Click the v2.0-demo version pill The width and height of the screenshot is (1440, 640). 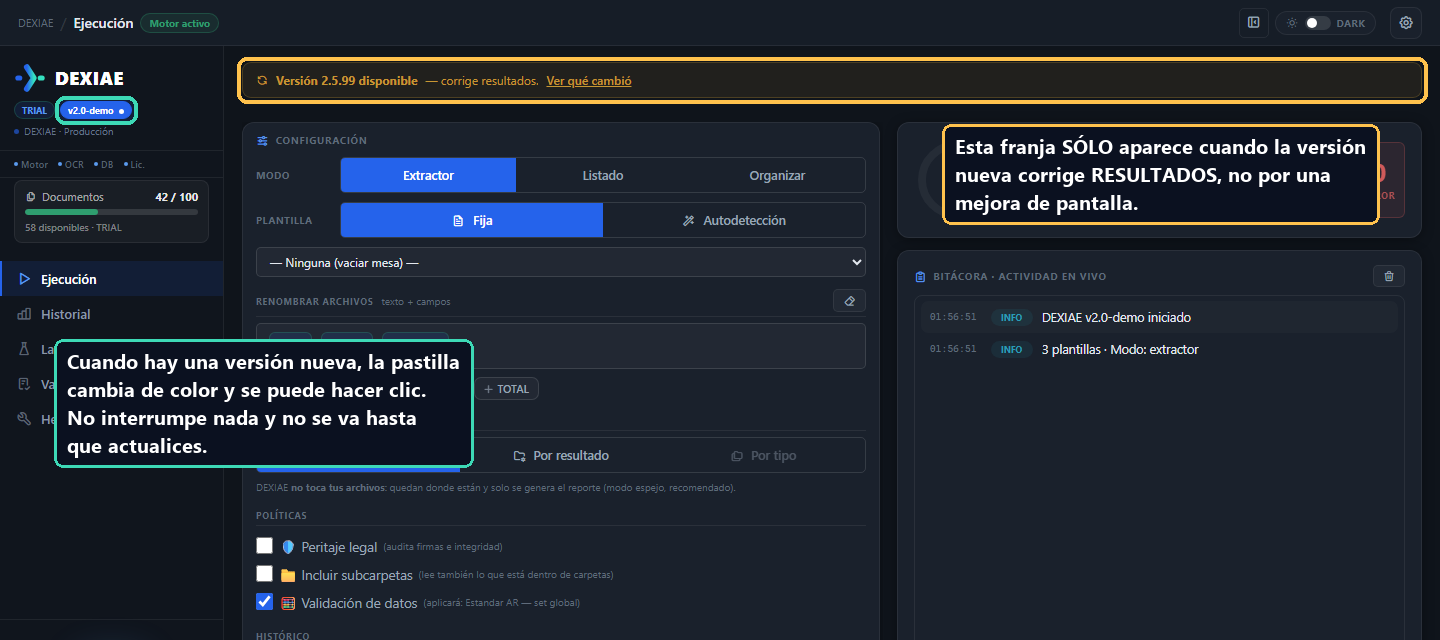pos(96,111)
